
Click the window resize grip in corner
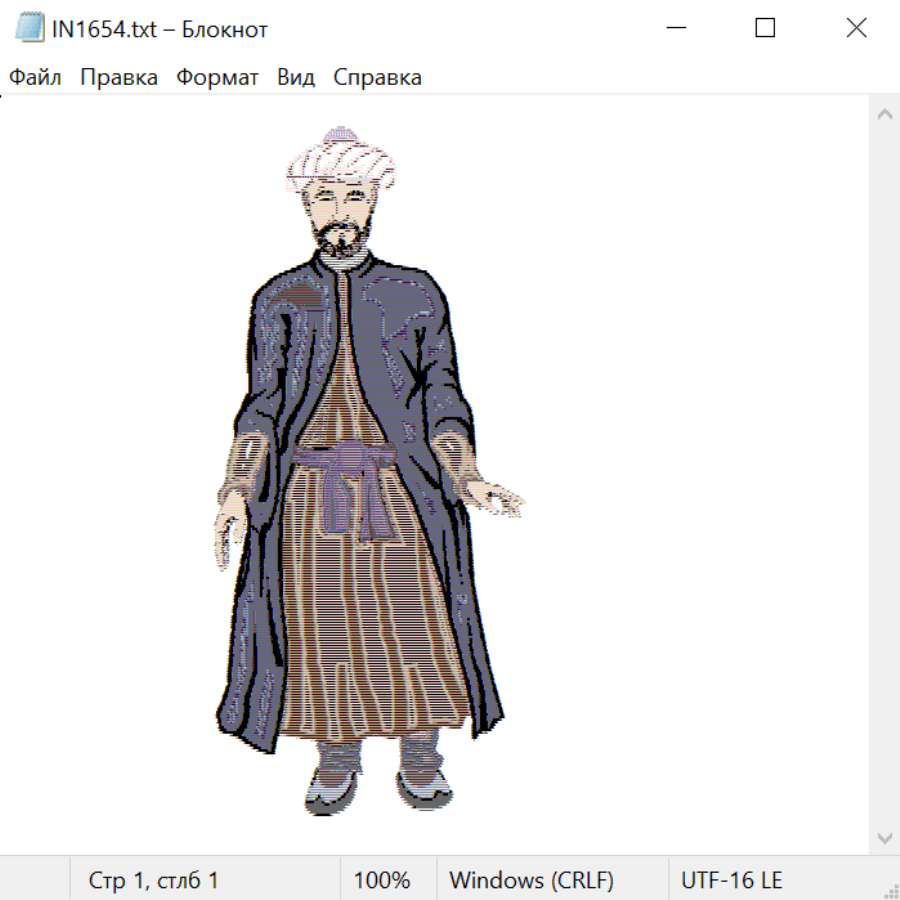(x=889, y=889)
